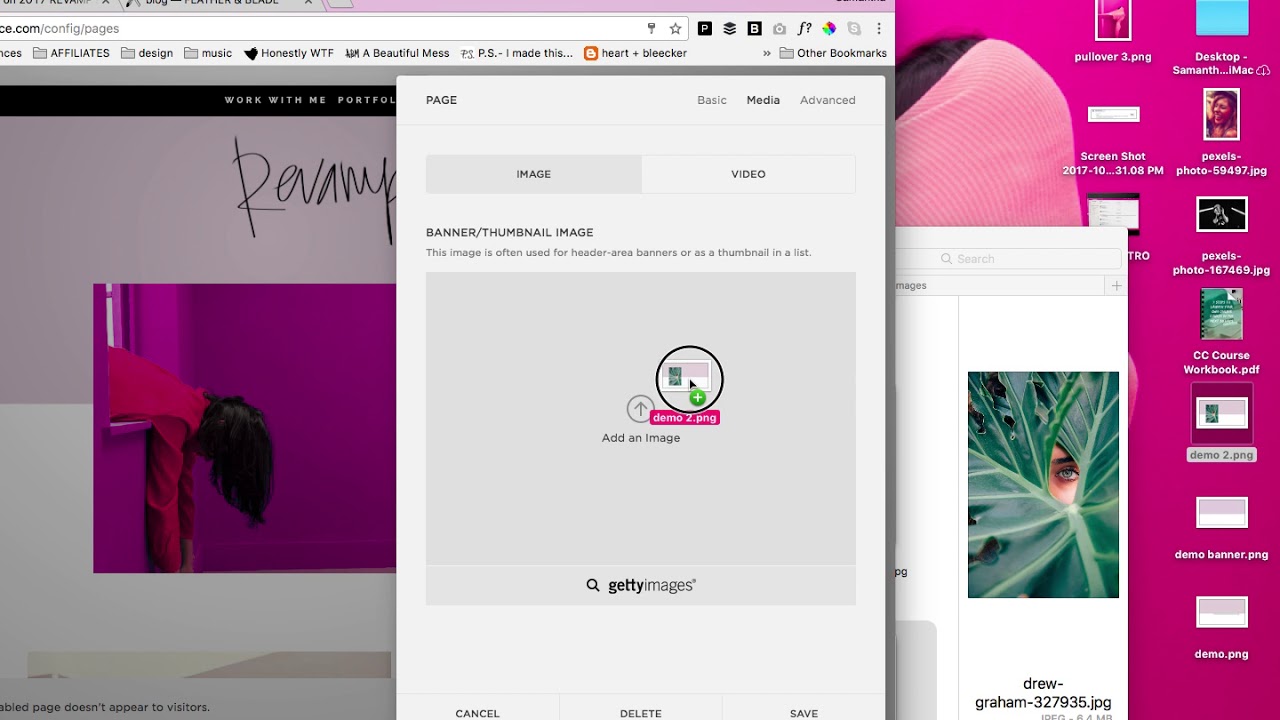
Task: Save the page settings with the SAVE button
Action: coord(804,713)
